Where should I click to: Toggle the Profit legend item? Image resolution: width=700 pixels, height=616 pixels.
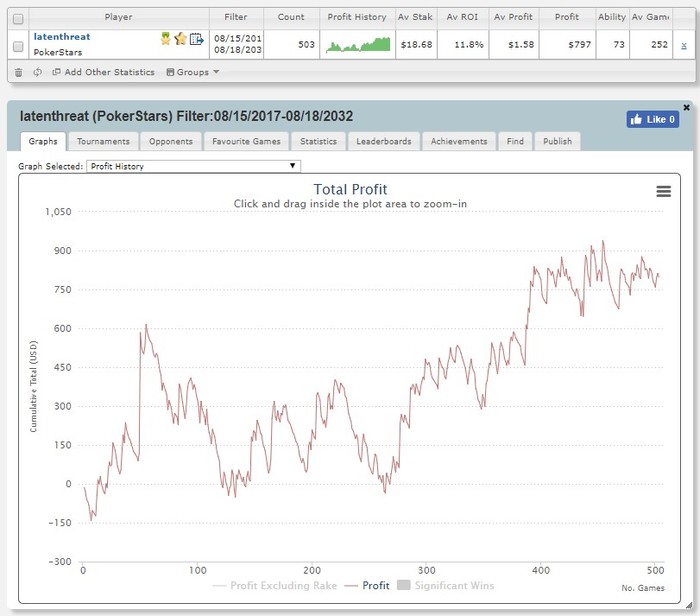click(367, 586)
